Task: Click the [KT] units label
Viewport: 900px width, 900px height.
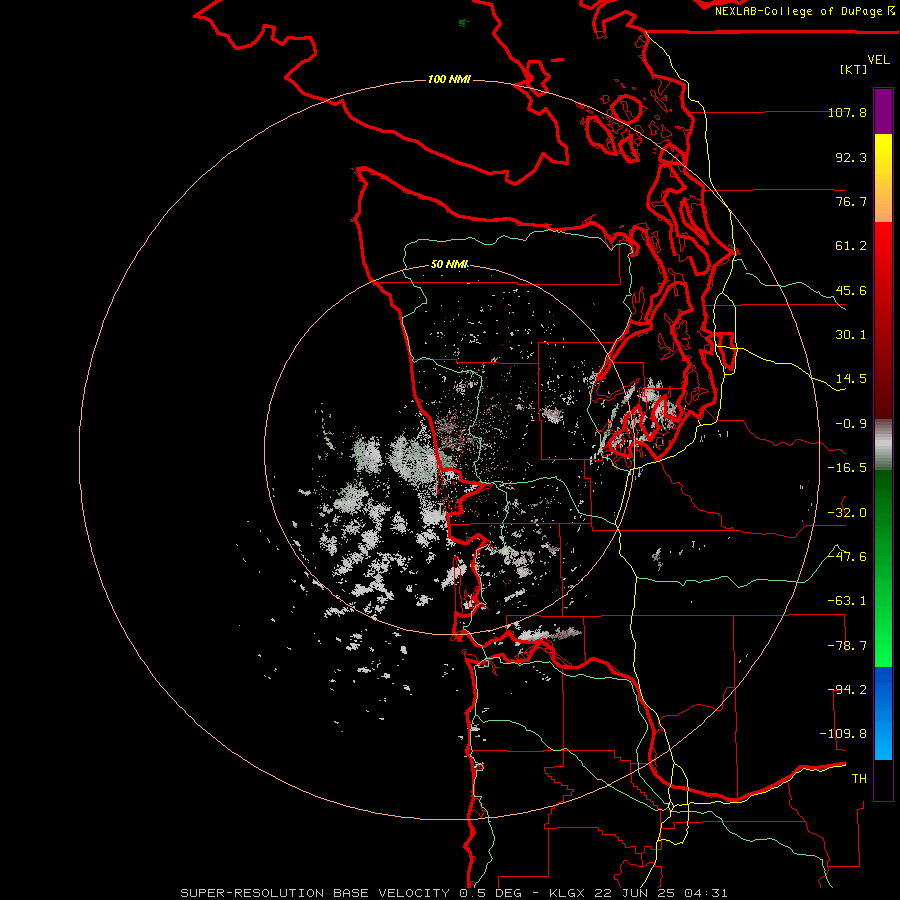Action: click(854, 69)
